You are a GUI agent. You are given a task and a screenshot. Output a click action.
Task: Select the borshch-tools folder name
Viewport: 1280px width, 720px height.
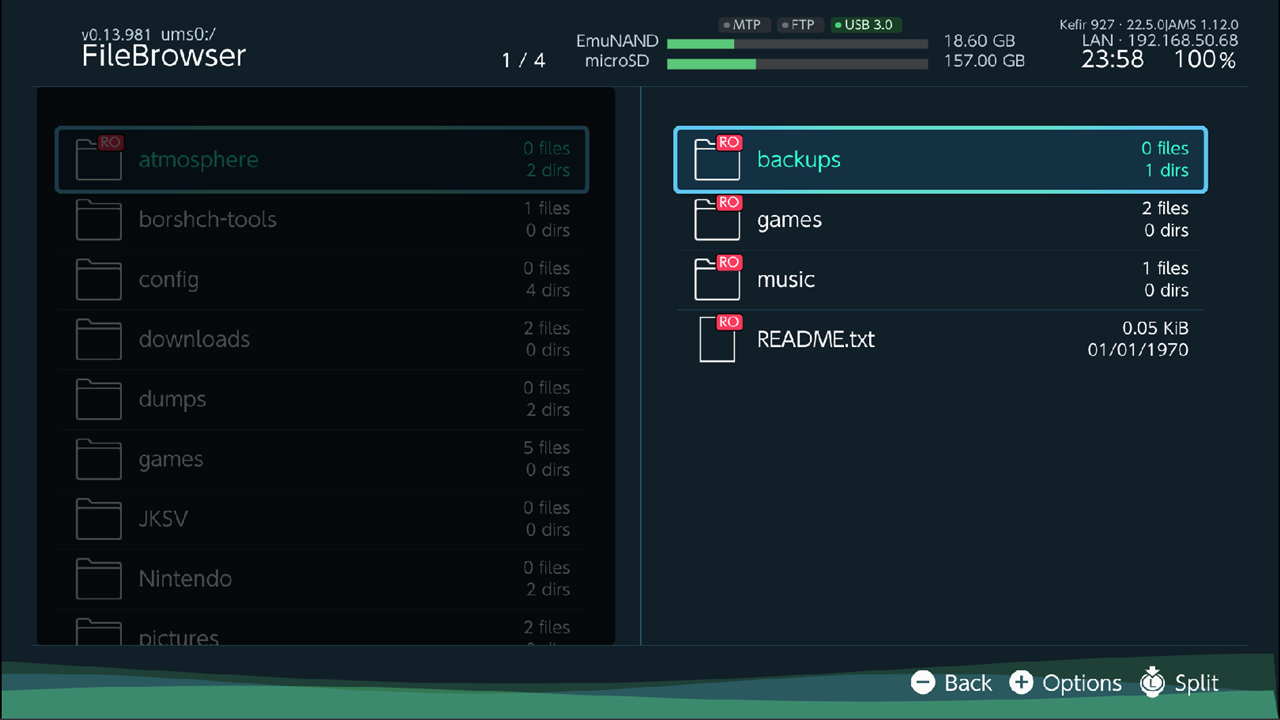click(208, 220)
